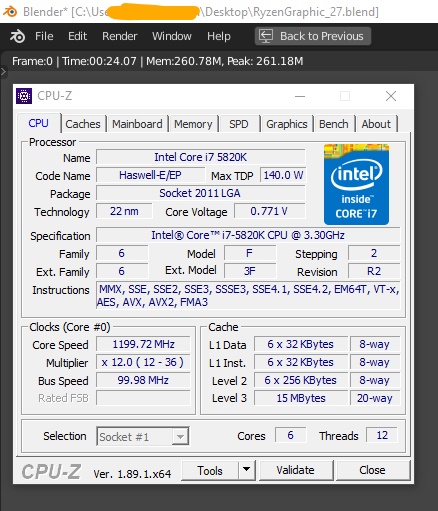438x511 pixels.
Task: Open the Blender Window menu
Action: [x=172, y=36]
